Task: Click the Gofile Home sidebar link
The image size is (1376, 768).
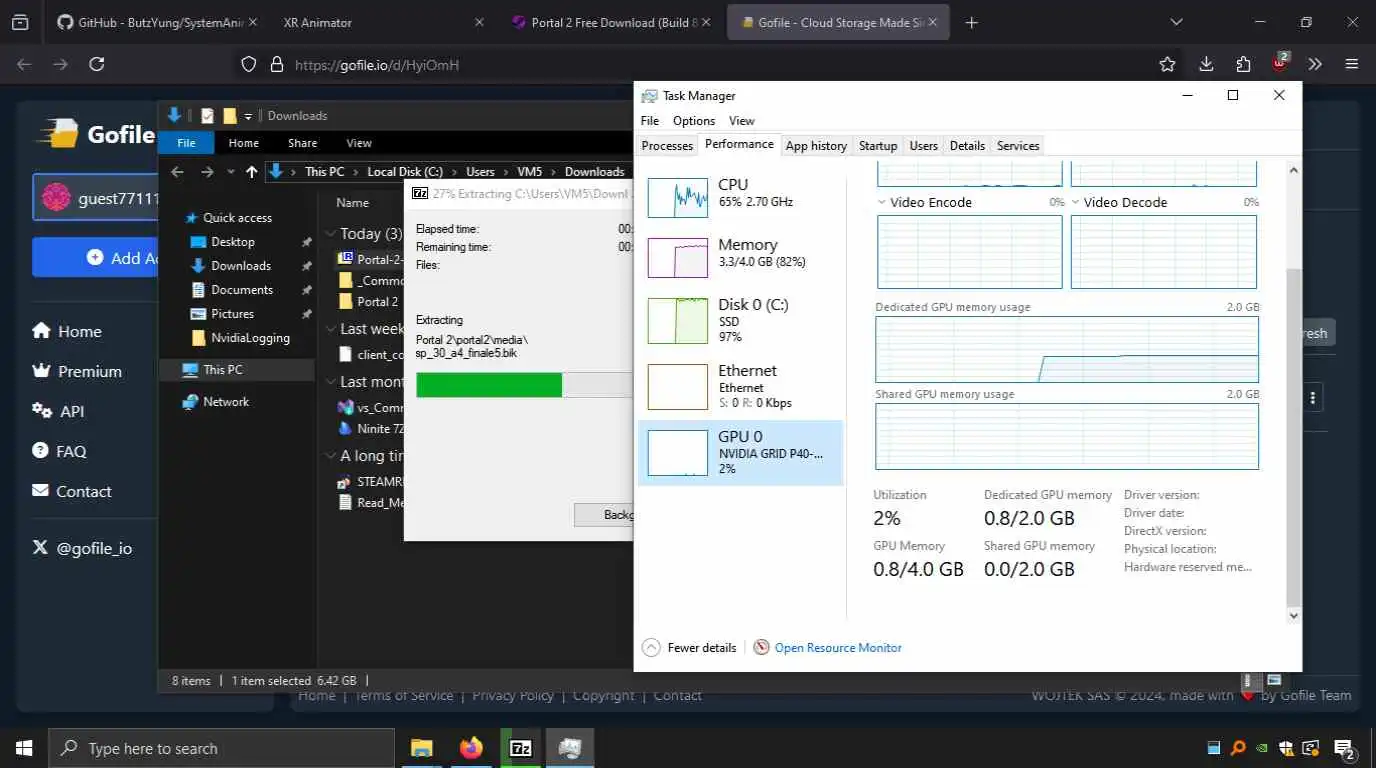Action: 67,331
